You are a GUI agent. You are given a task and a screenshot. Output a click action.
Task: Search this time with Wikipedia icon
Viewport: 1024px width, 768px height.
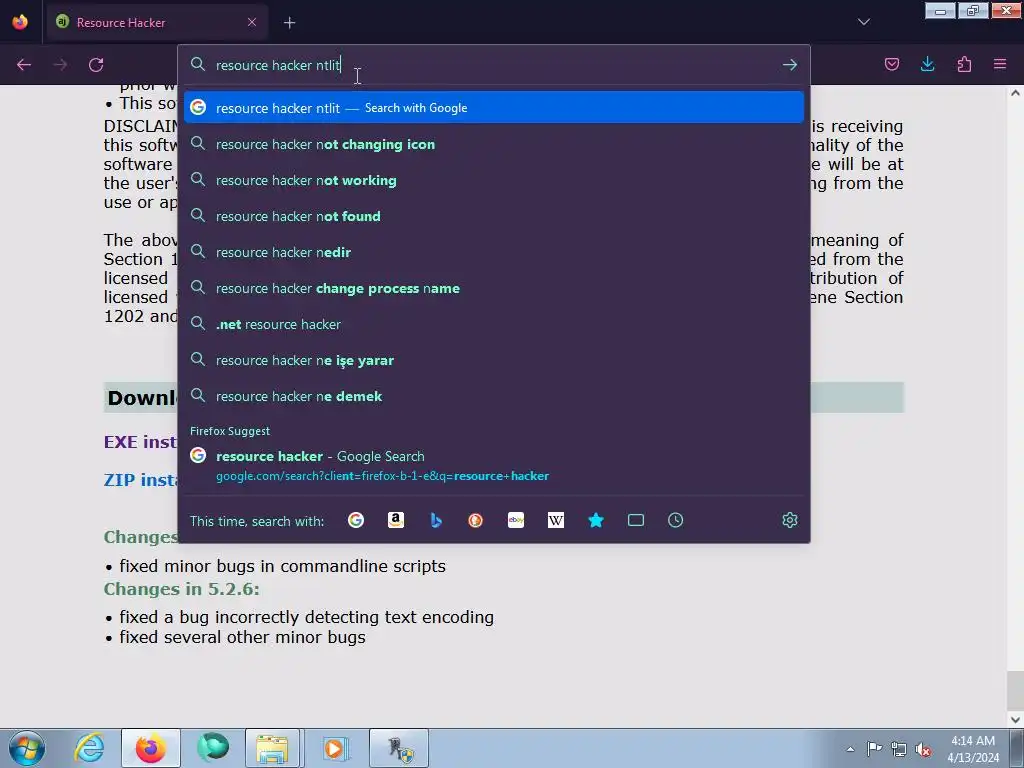pos(556,520)
